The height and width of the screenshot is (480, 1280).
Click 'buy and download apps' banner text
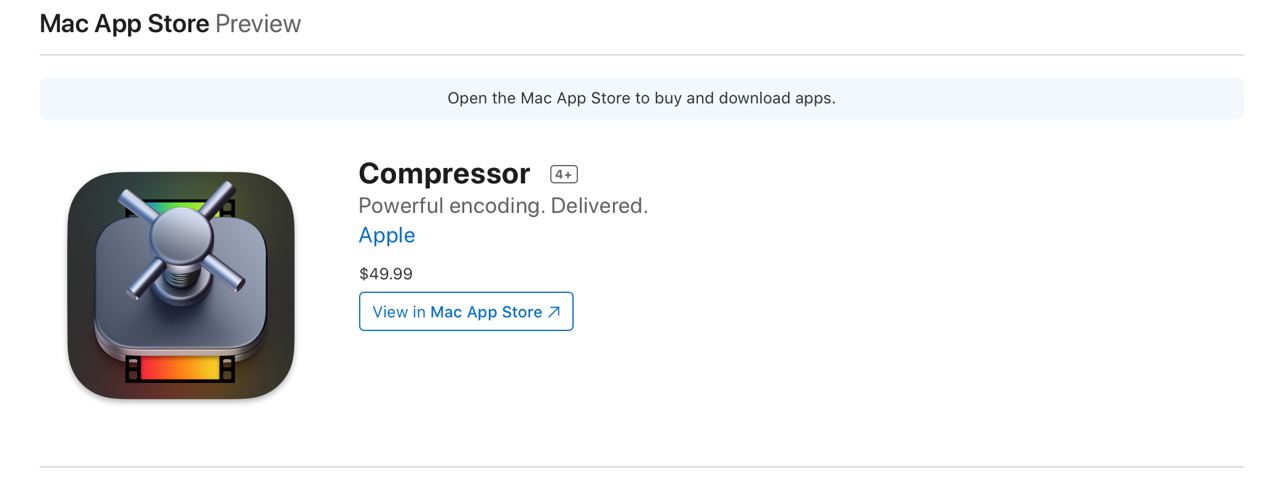pos(745,98)
